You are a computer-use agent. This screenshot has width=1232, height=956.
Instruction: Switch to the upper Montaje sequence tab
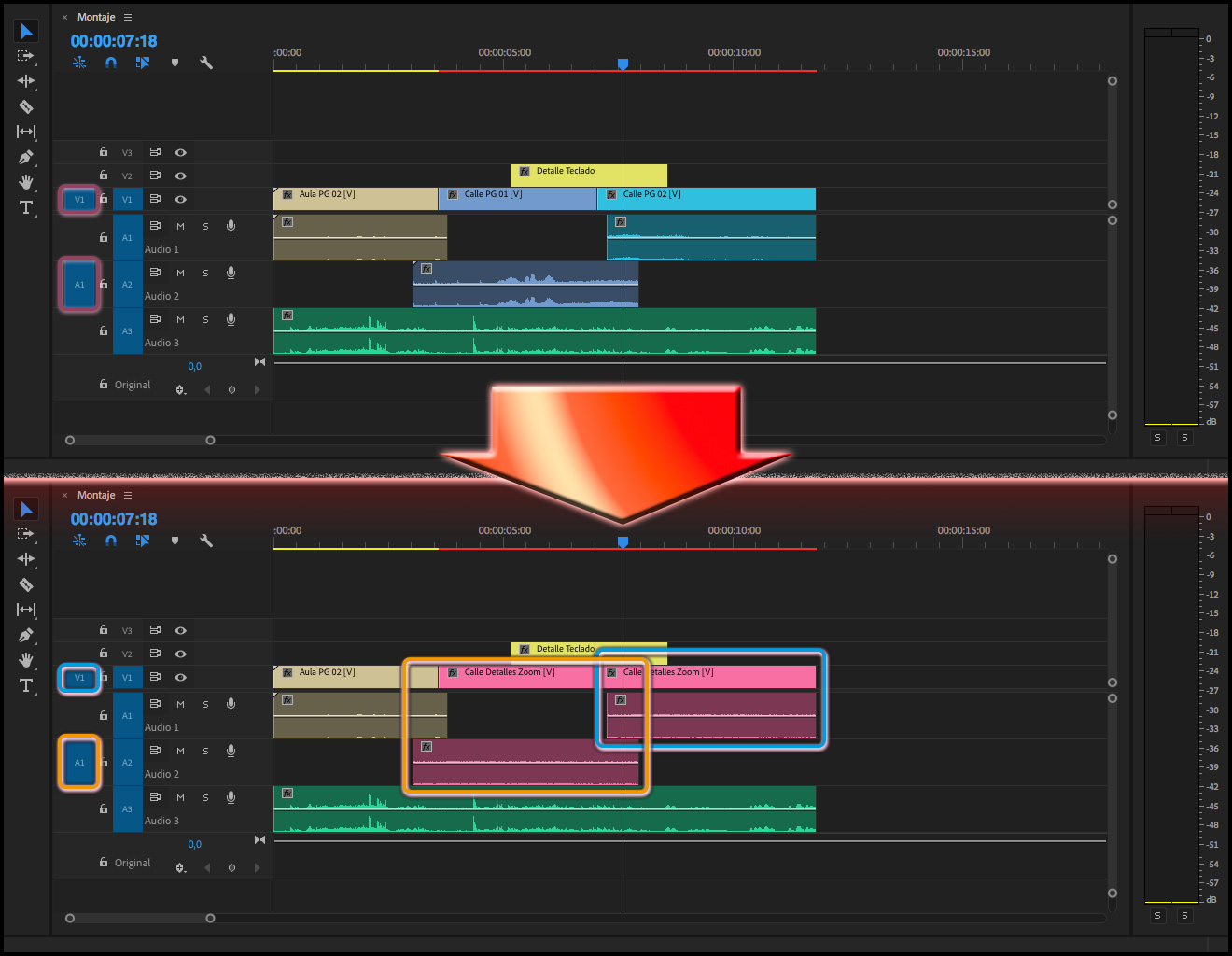tap(96, 17)
